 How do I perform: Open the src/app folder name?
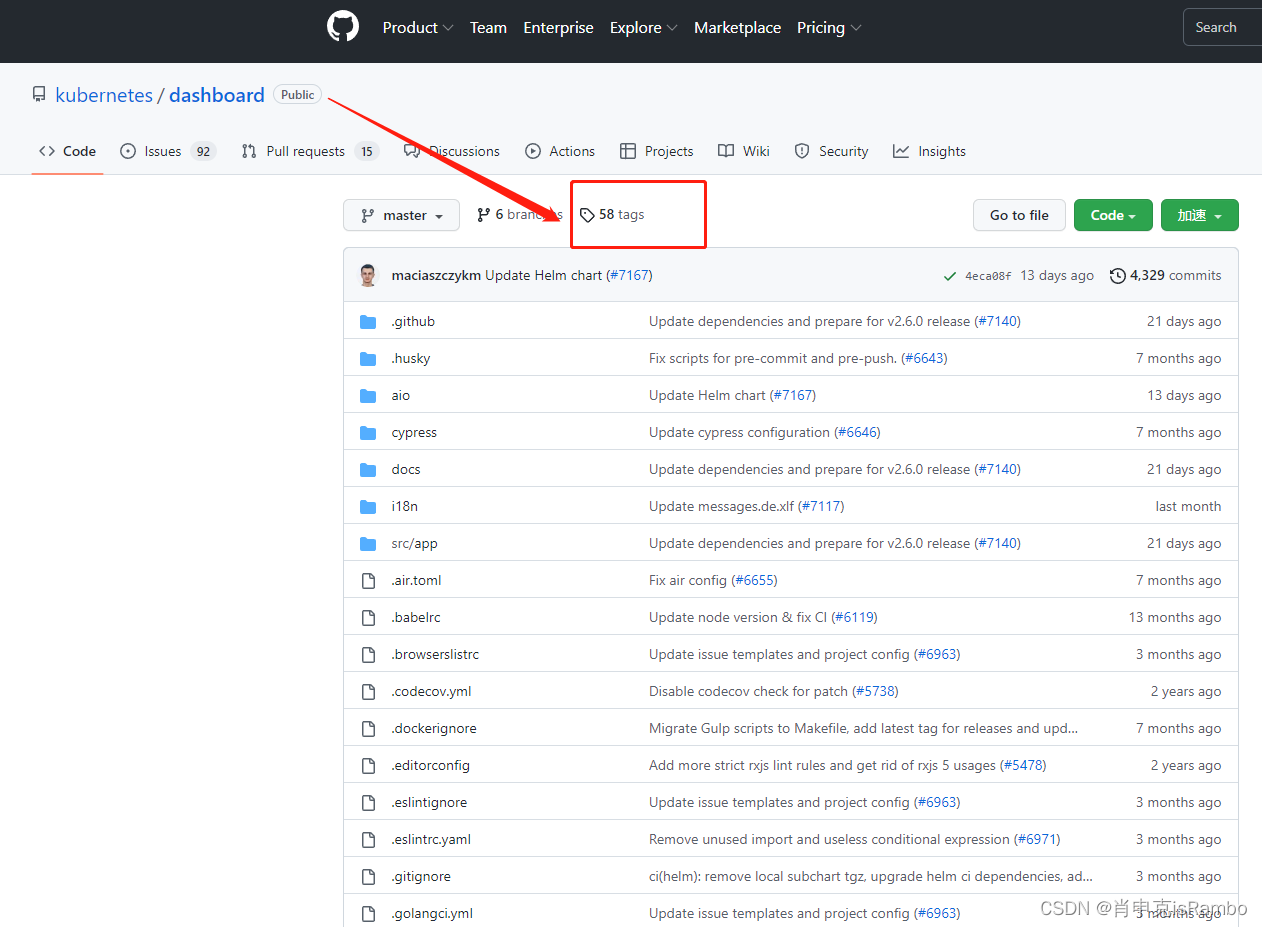pos(414,544)
